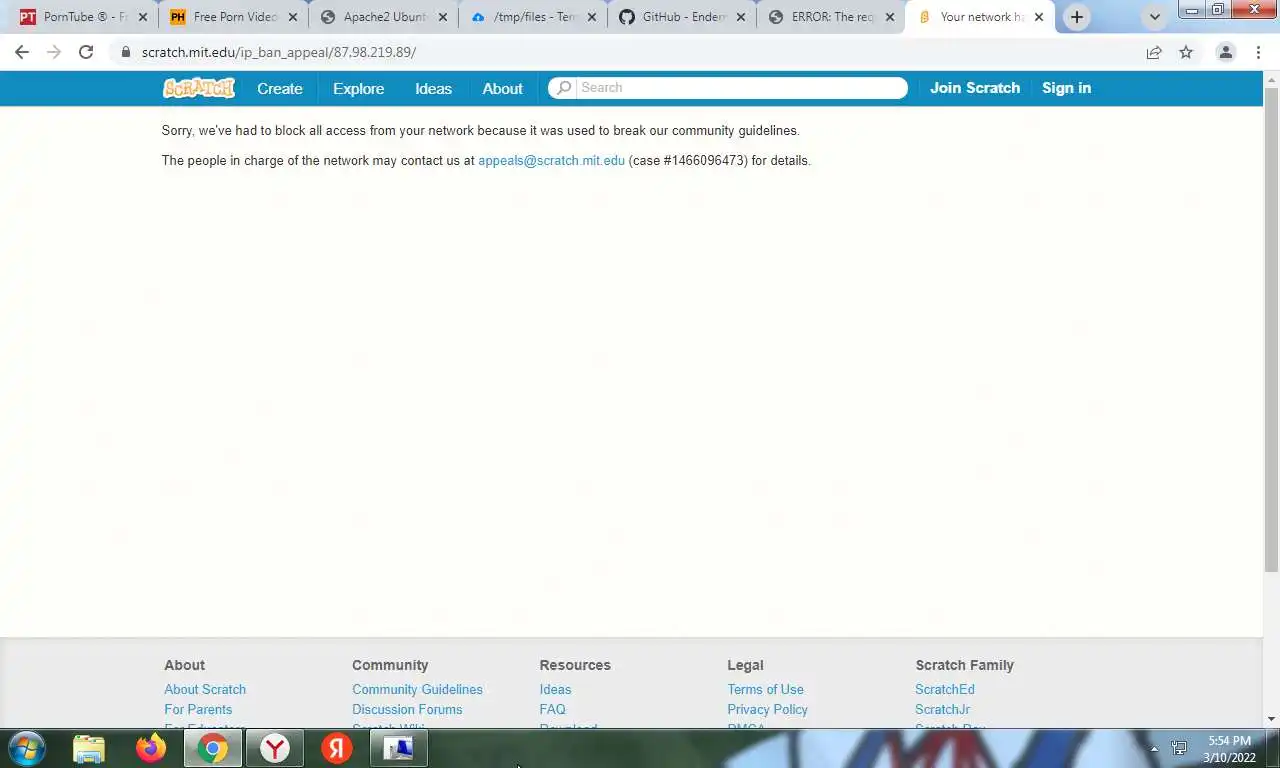Close the PornTube tab

coord(142,17)
